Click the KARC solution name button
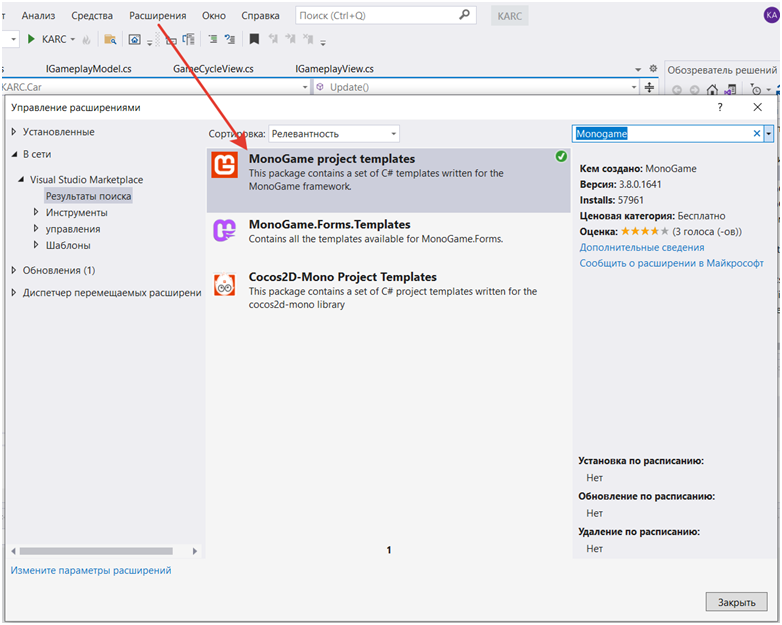The image size is (782, 625). (x=509, y=16)
